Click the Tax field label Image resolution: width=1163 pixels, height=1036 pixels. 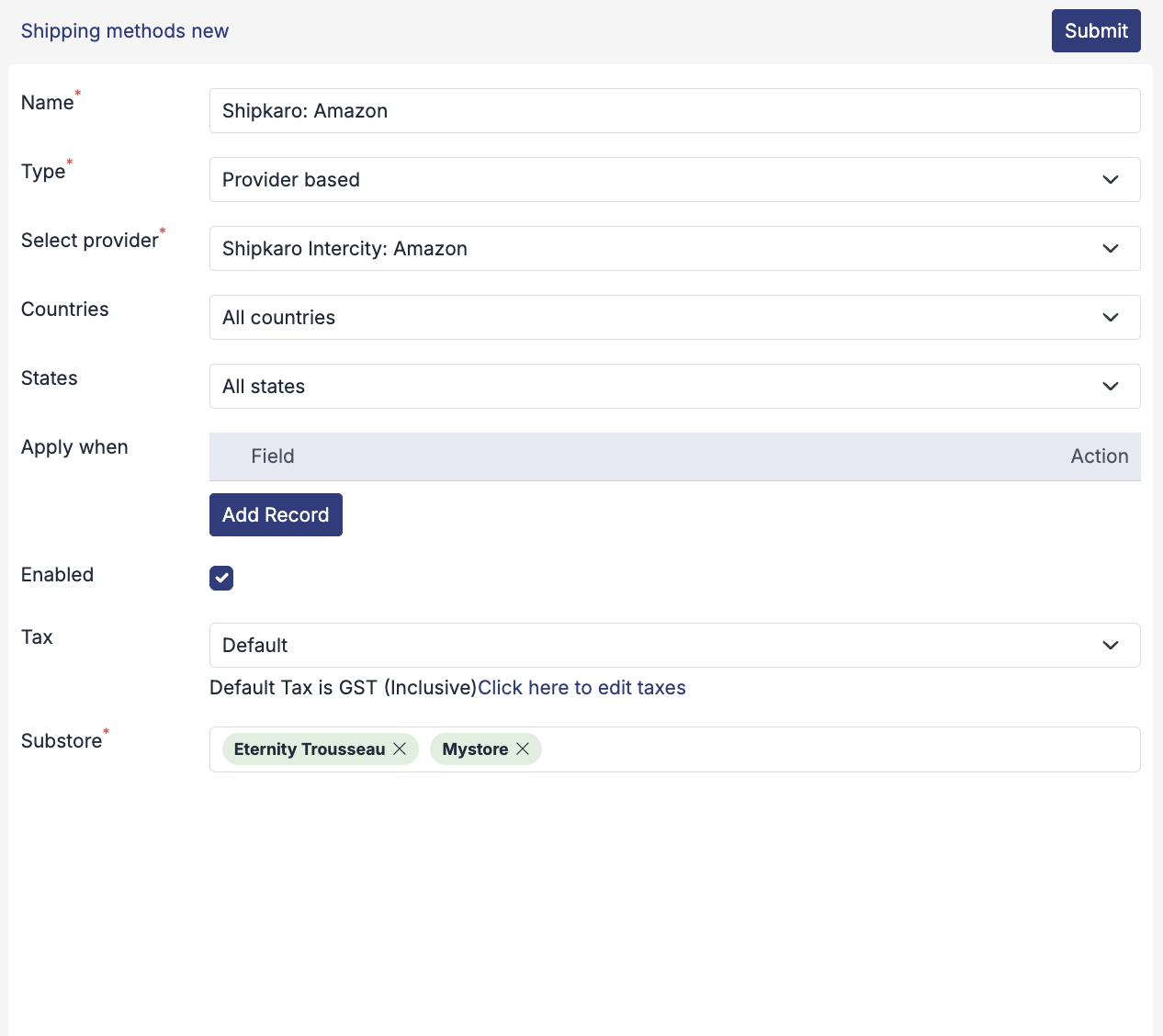point(37,637)
